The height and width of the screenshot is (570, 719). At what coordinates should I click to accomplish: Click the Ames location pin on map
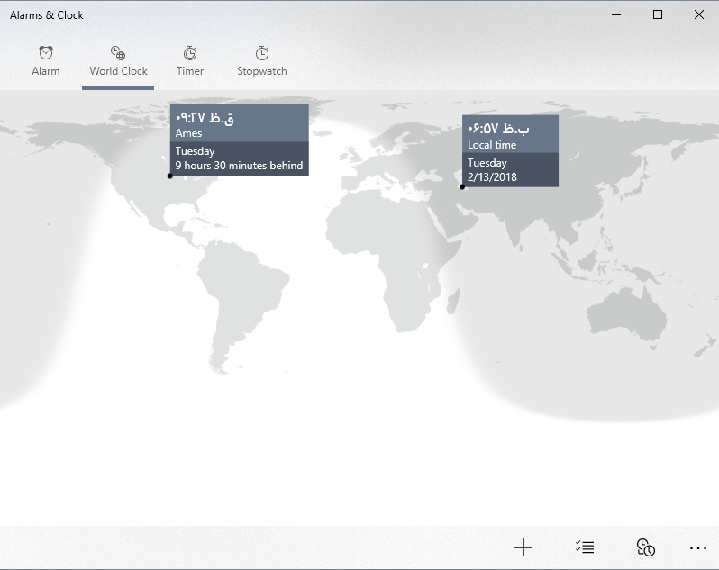click(170, 176)
